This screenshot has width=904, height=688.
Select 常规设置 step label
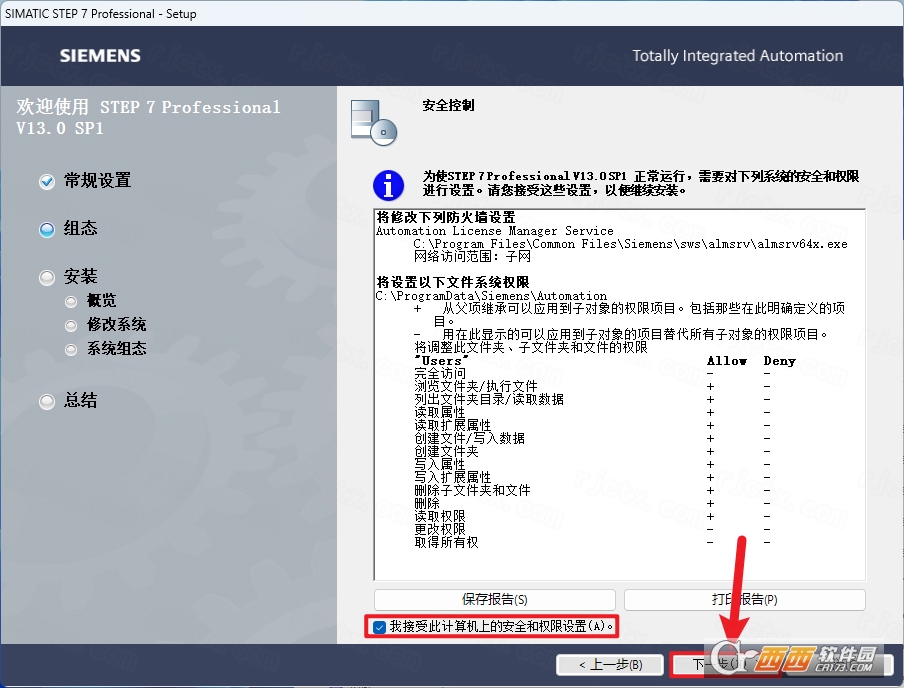pos(97,181)
